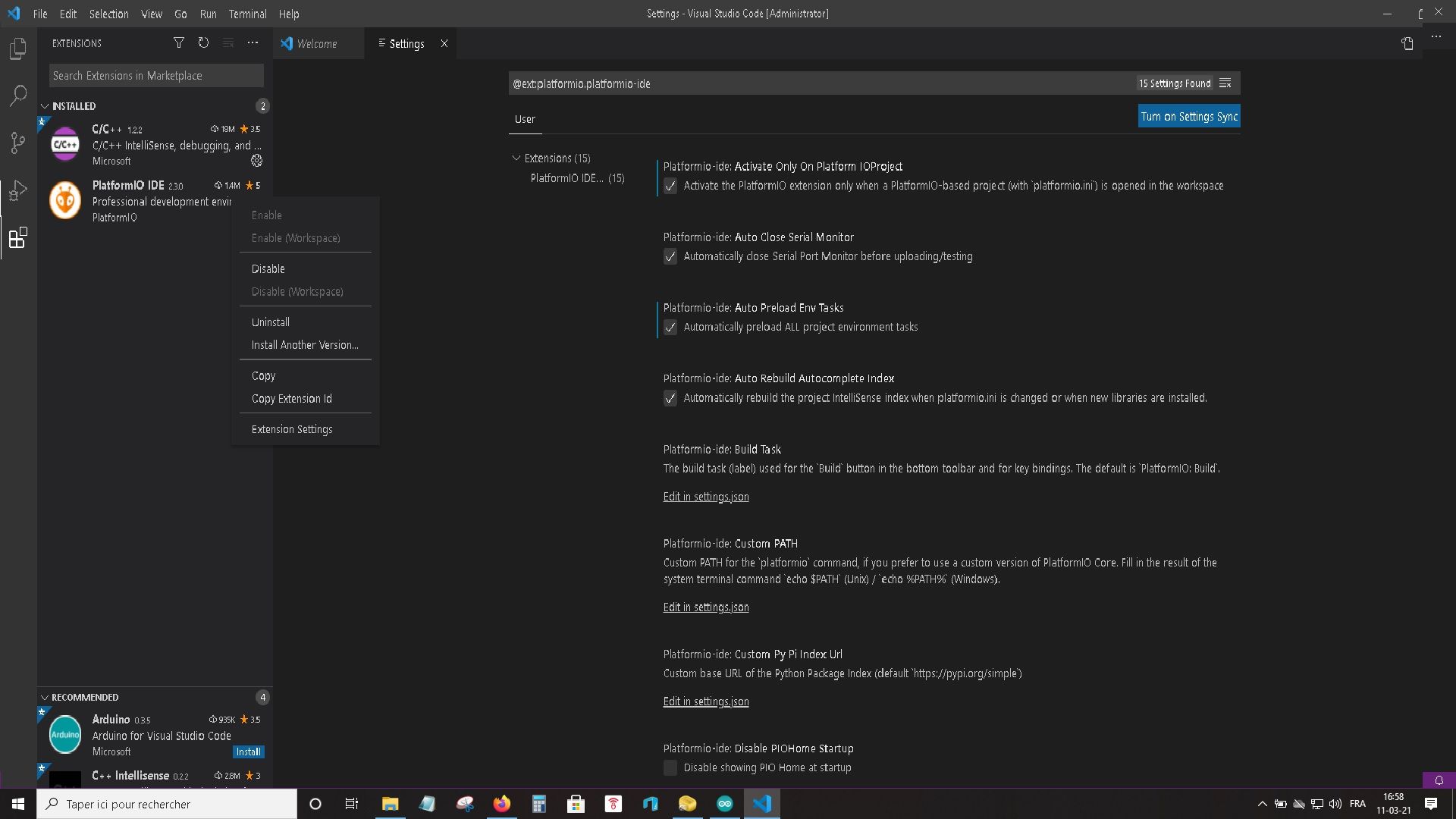The width and height of the screenshot is (1456, 819).
Task: Filter extensions with the funnel icon
Action: point(179,43)
